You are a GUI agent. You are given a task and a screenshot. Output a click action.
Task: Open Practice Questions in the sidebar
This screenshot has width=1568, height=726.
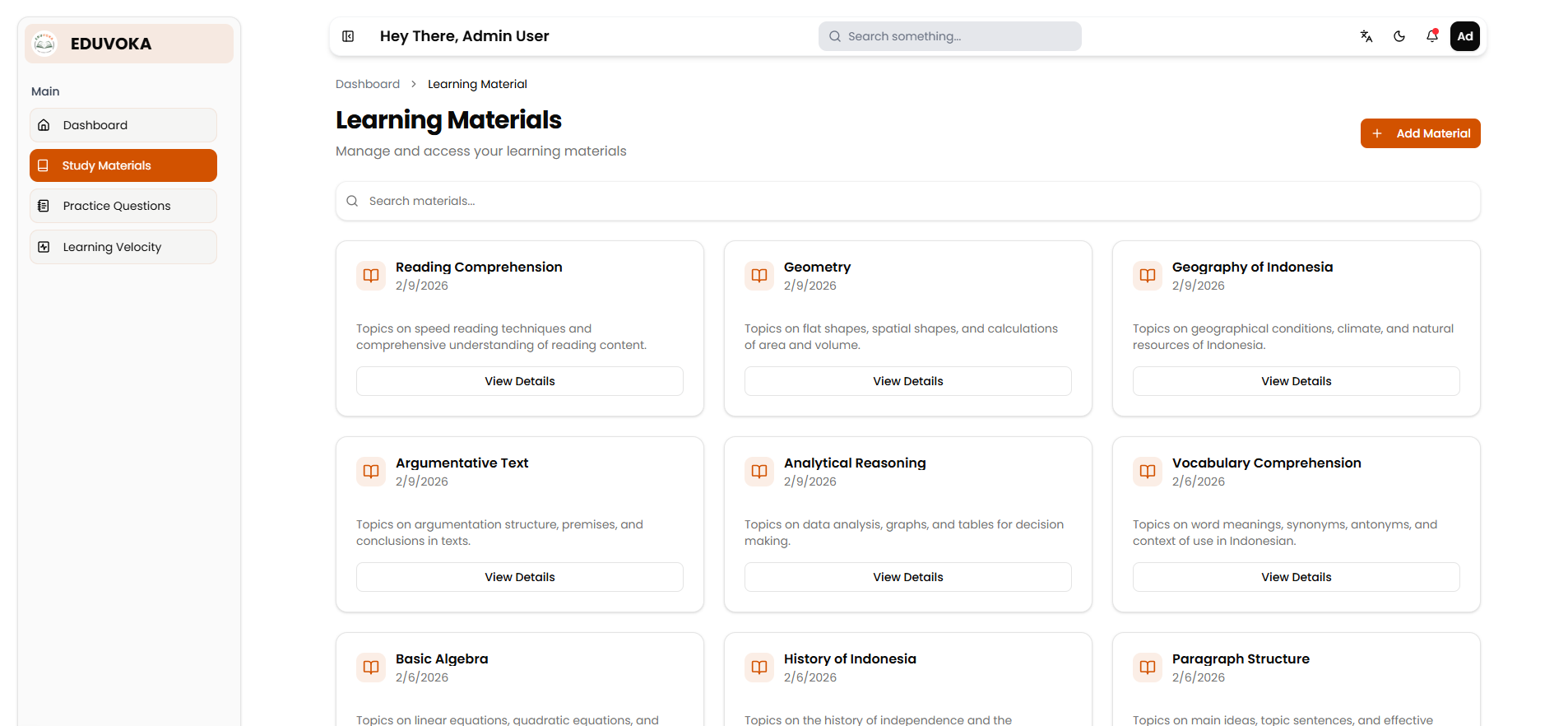[x=123, y=206]
